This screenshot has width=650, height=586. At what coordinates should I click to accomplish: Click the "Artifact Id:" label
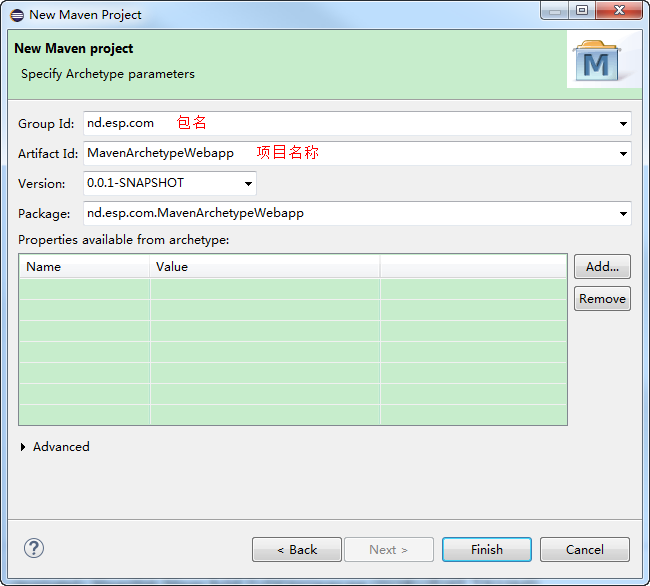(48, 154)
